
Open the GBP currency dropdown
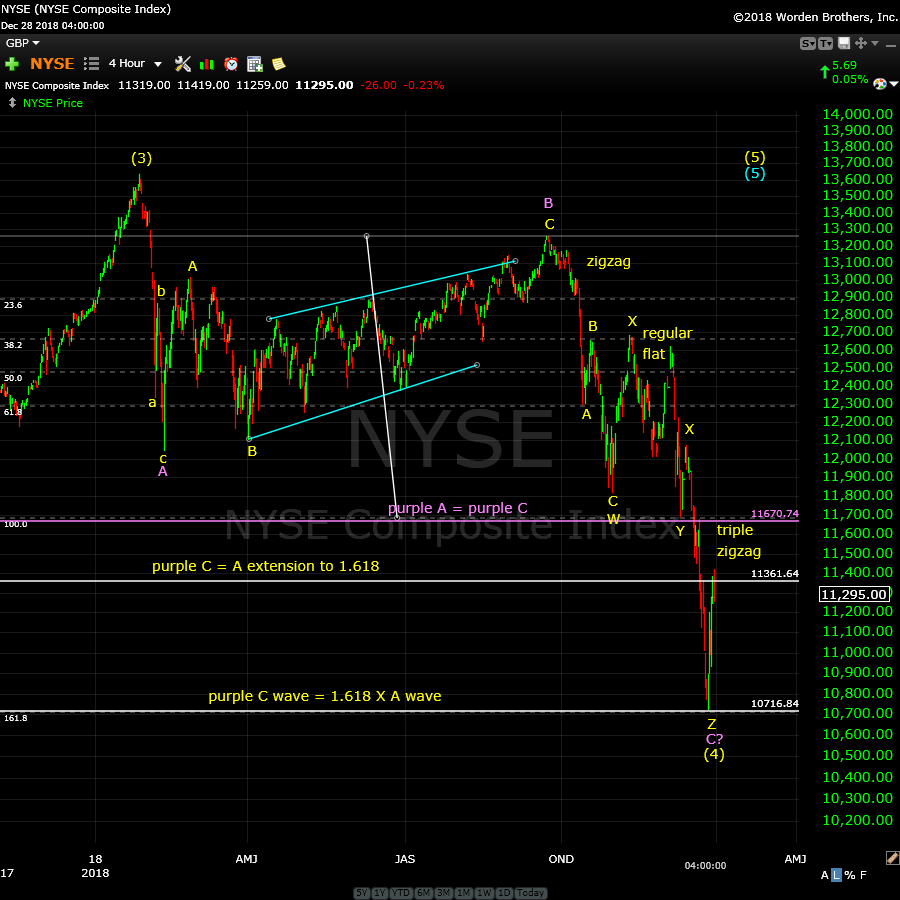coord(22,43)
